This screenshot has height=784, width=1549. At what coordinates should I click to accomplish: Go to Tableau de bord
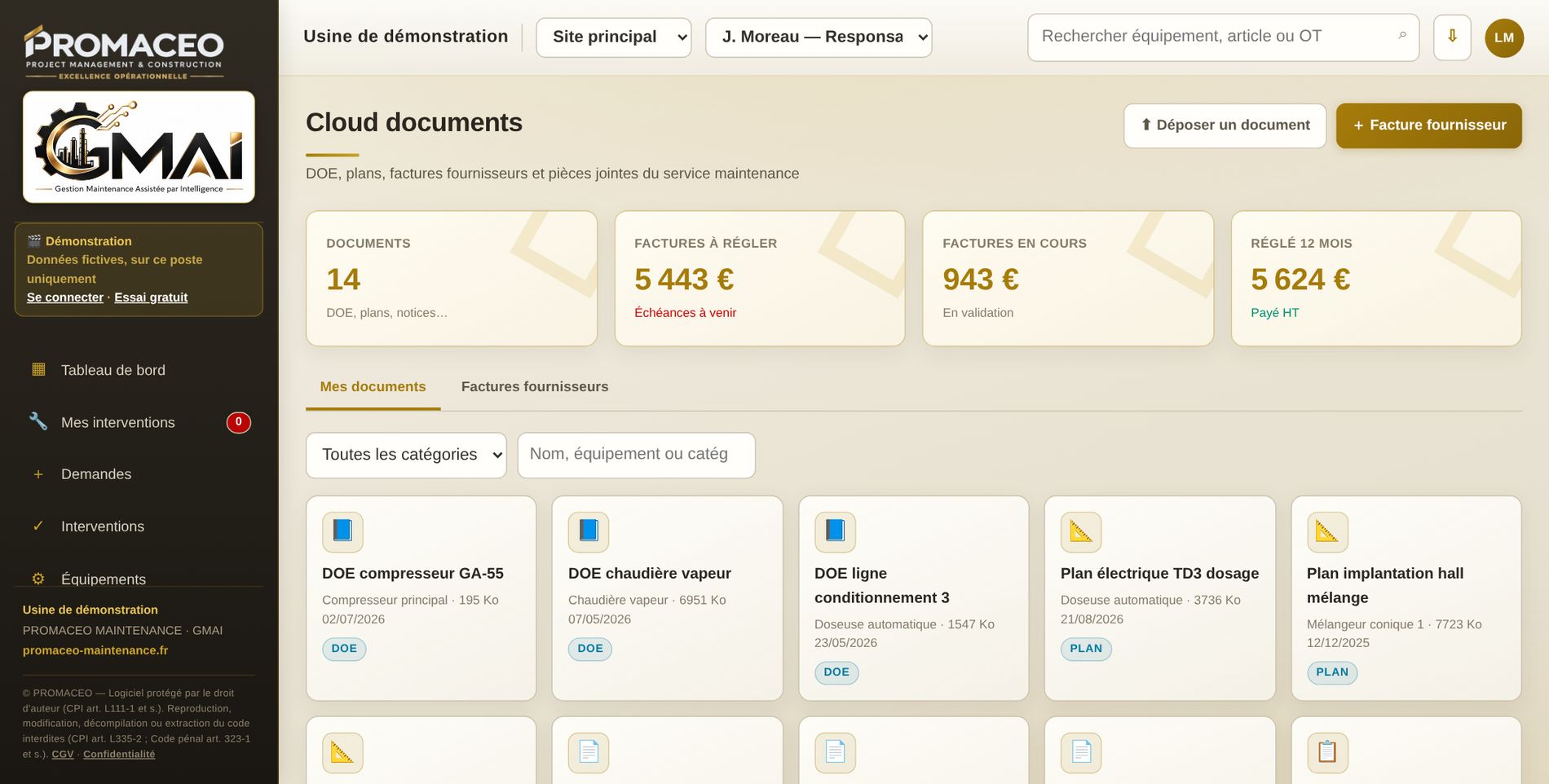coord(139,370)
